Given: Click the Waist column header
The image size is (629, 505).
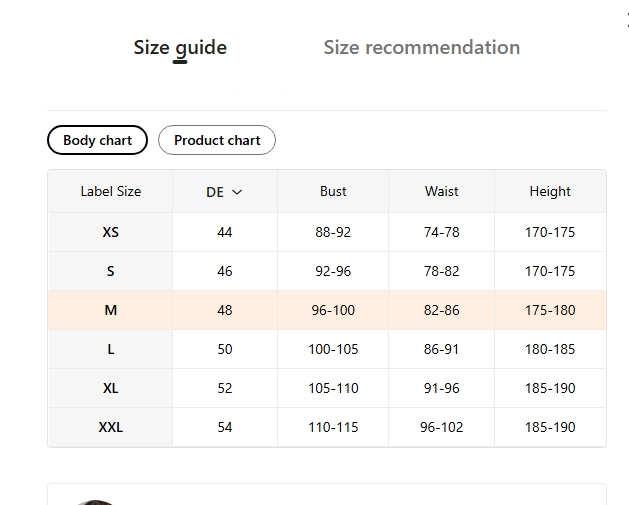Looking at the screenshot, I should [x=441, y=191].
